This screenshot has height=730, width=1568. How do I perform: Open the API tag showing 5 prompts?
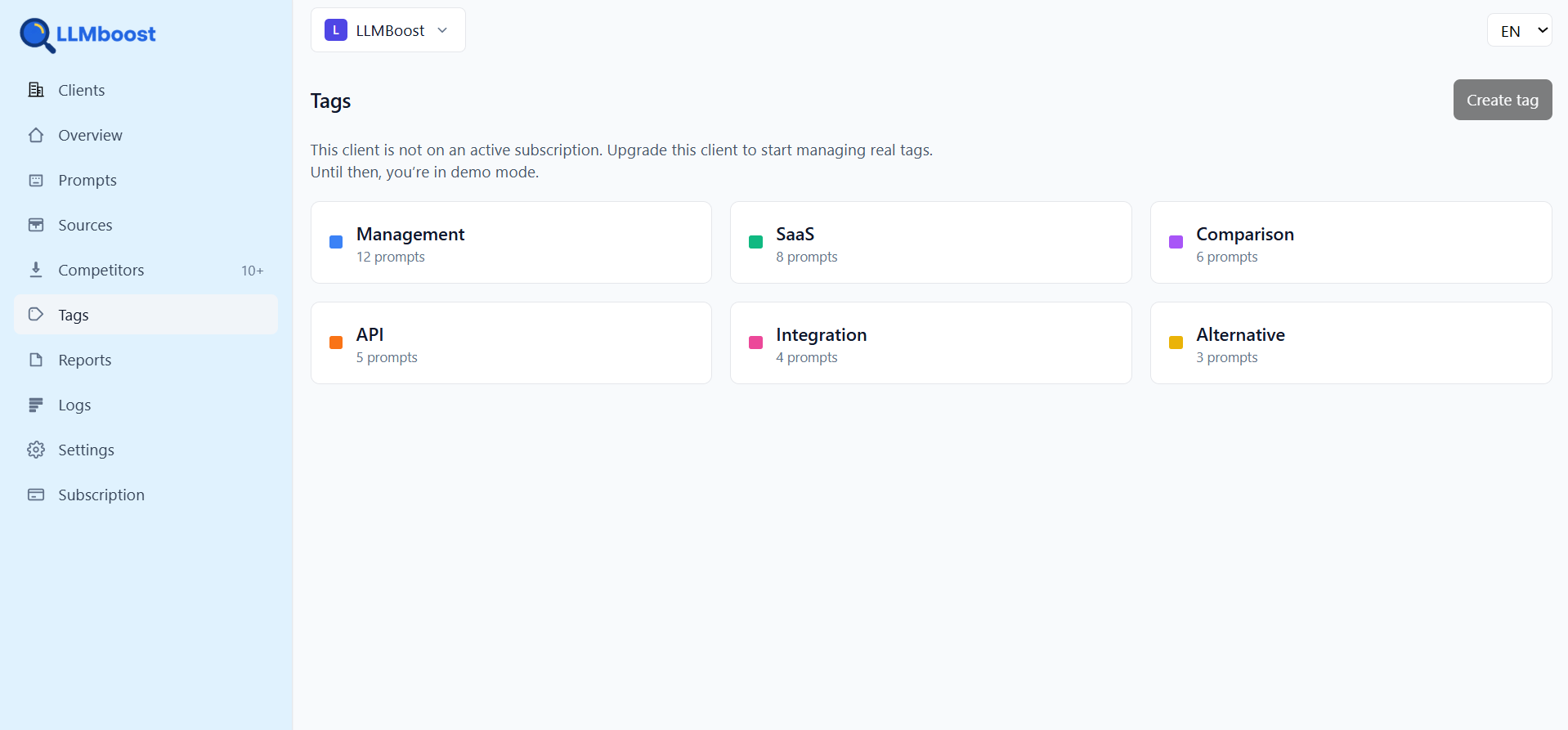511,343
